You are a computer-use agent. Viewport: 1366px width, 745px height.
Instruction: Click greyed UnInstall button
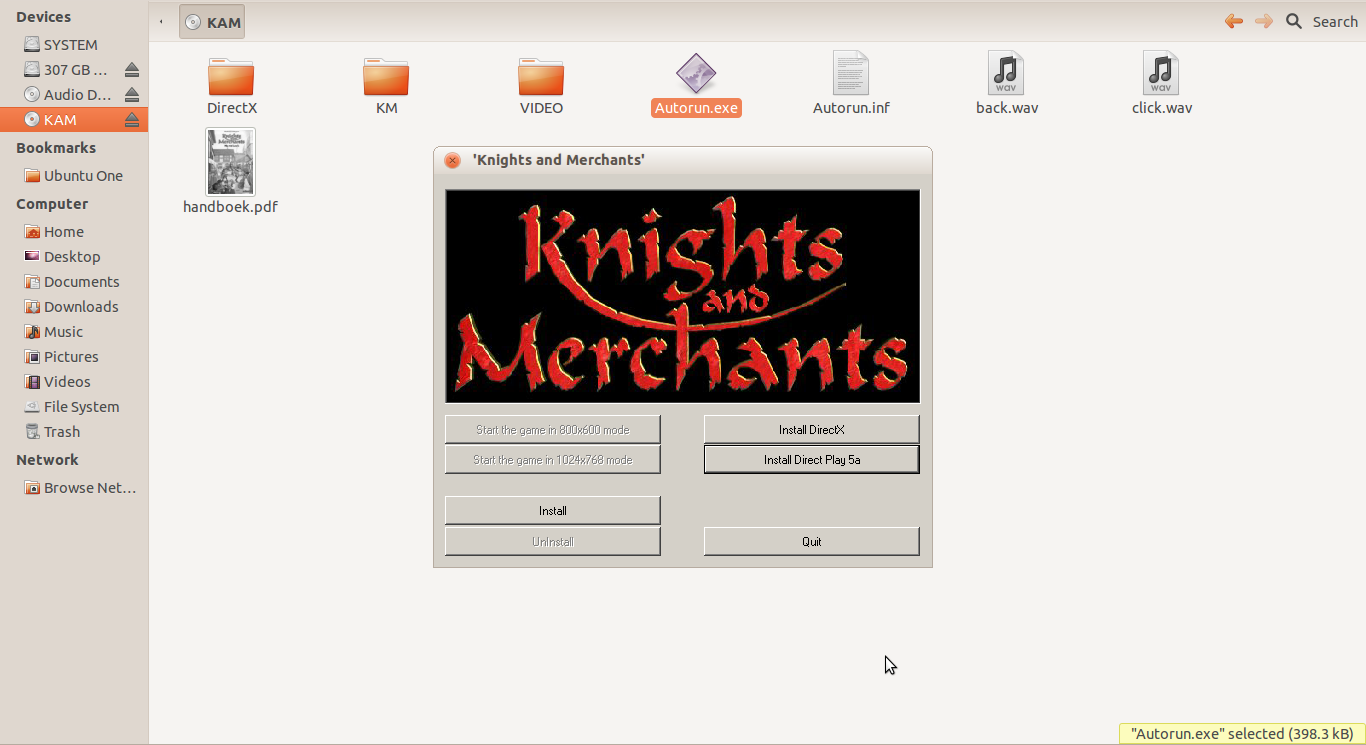(552, 542)
